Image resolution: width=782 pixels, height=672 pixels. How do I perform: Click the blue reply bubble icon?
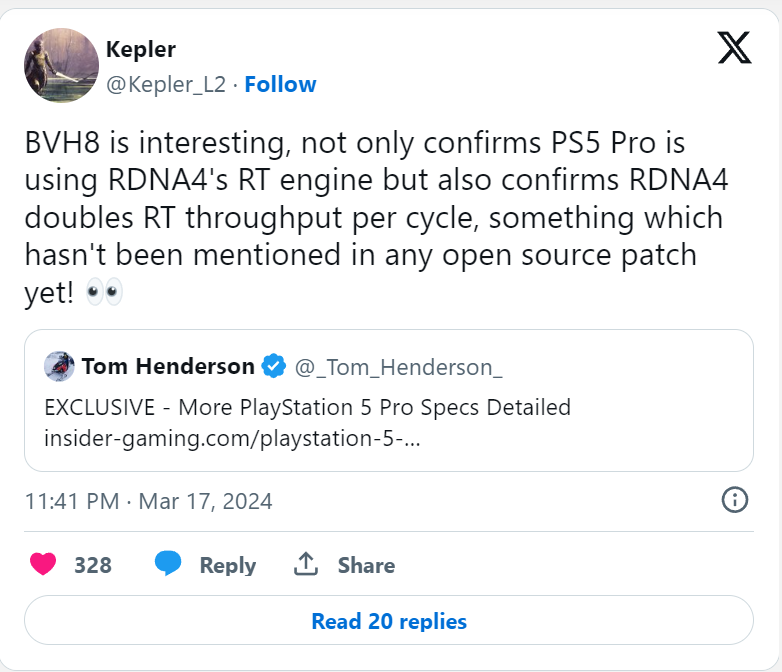click(168, 564)
